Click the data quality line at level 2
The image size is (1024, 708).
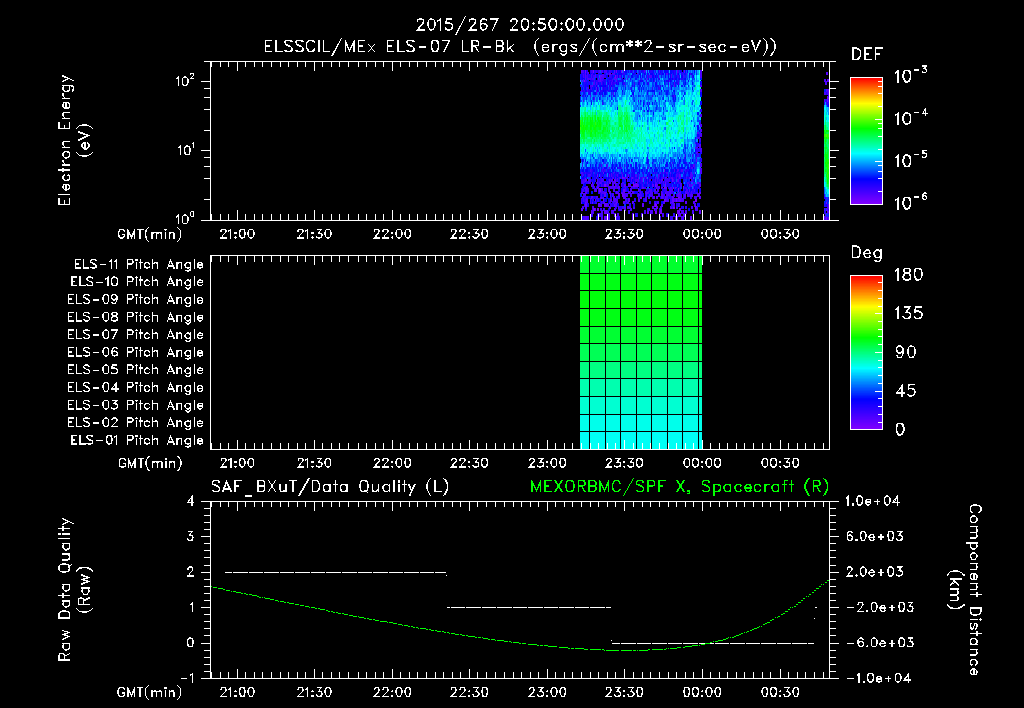[336, 573]
